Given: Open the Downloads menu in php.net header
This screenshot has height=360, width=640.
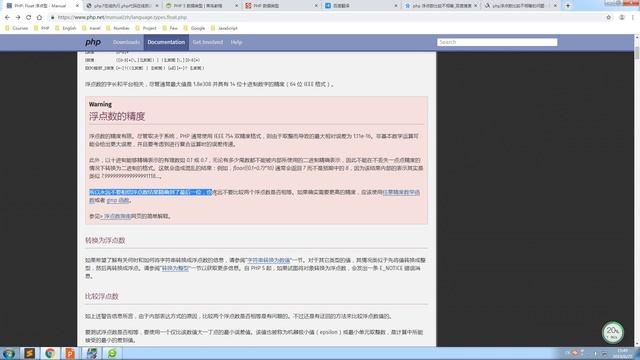Looking at the screenshot, I should [126, 42].
